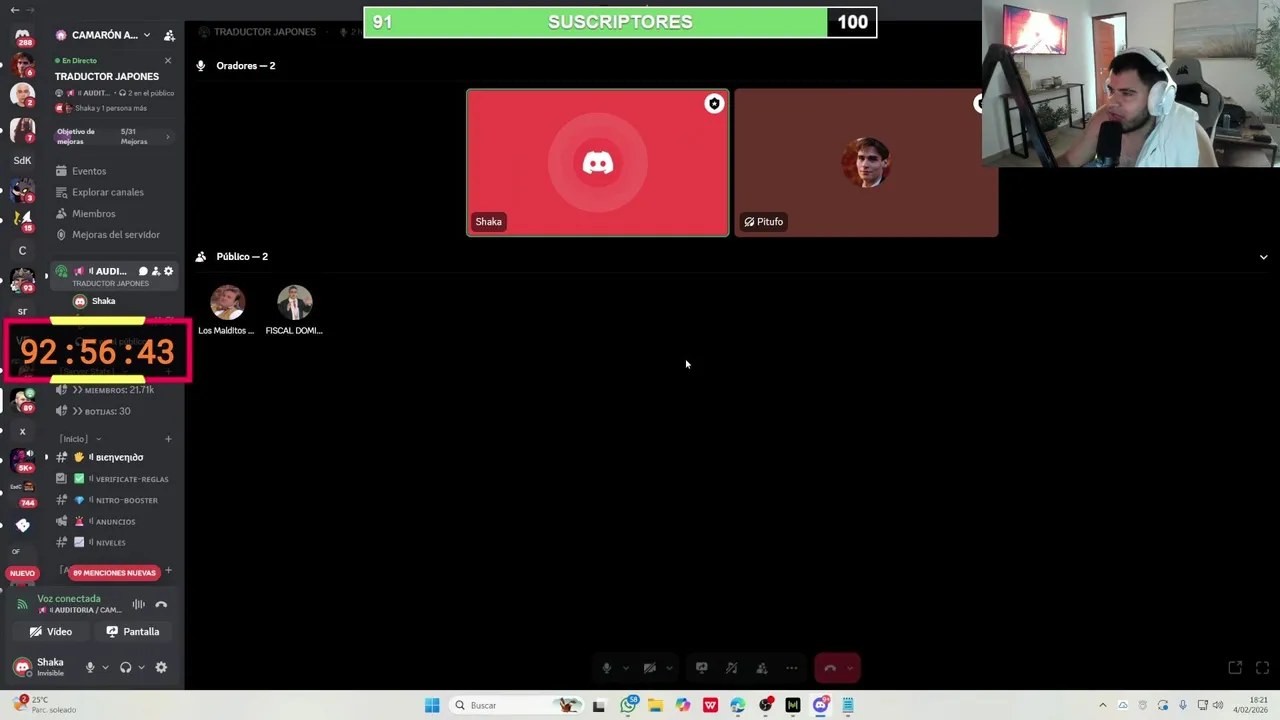Click stage activities icon in controls
Screen dimensions: 1280x720
click(x=732, y=668)
